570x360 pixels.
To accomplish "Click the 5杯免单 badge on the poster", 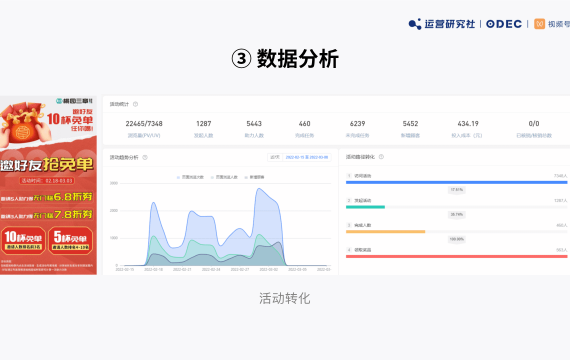I will (x=70, y=240).
